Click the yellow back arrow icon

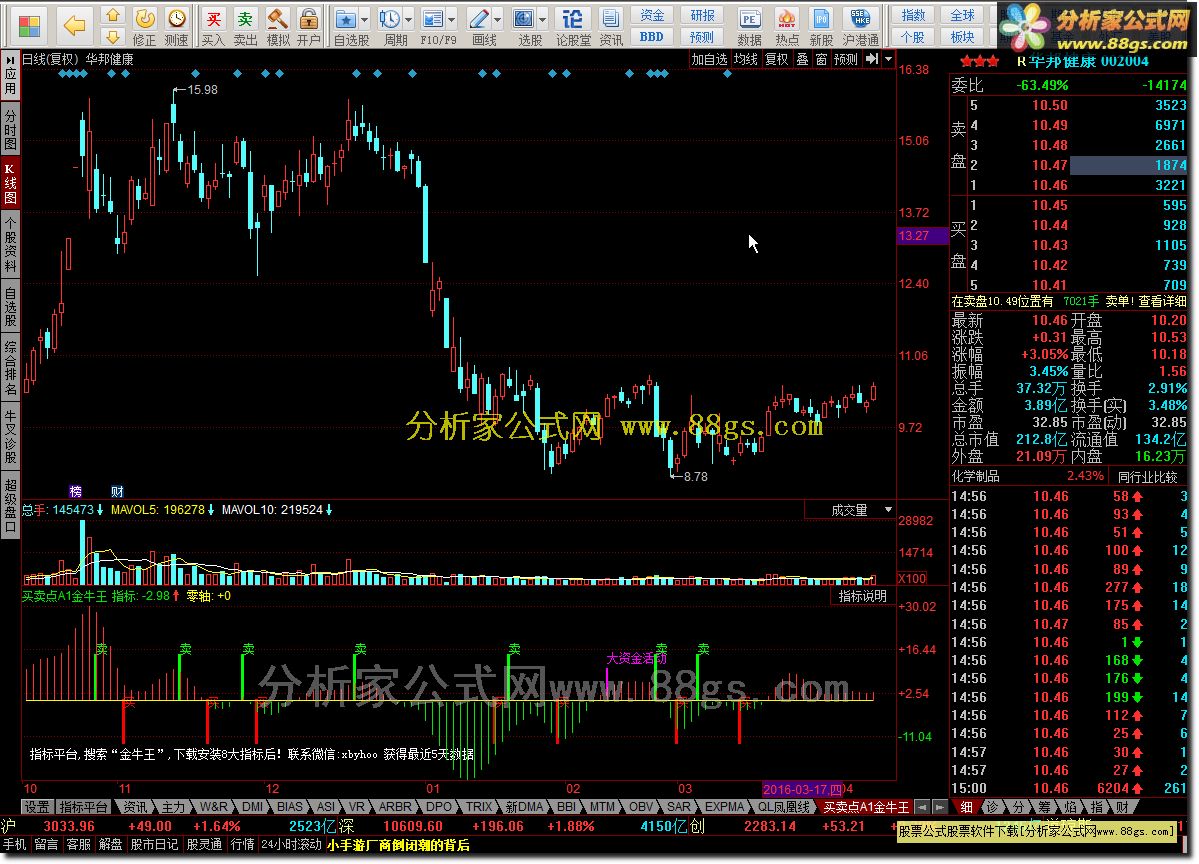[x=74, y=26]
